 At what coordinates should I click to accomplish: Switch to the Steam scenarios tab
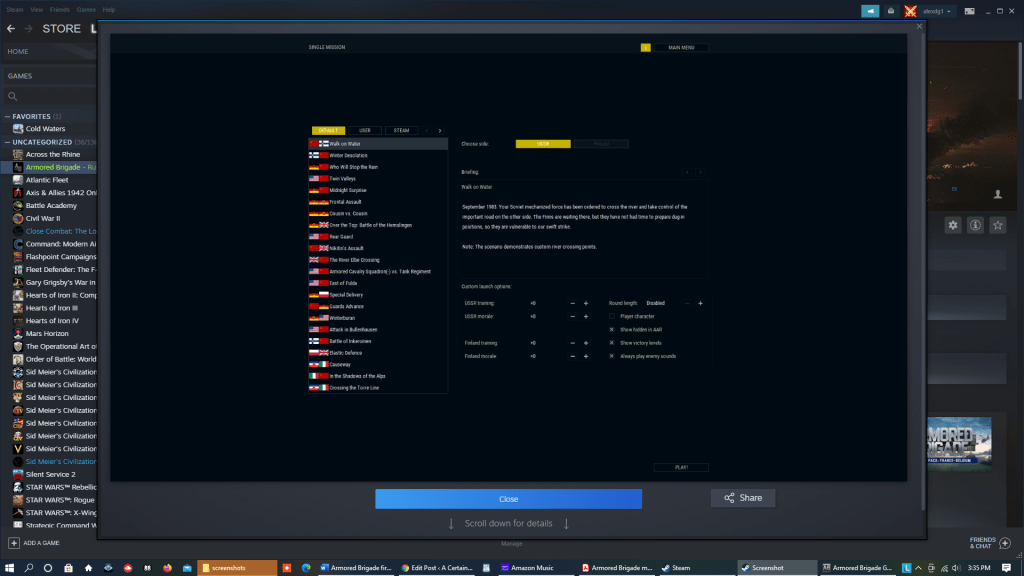pos(401,130)
